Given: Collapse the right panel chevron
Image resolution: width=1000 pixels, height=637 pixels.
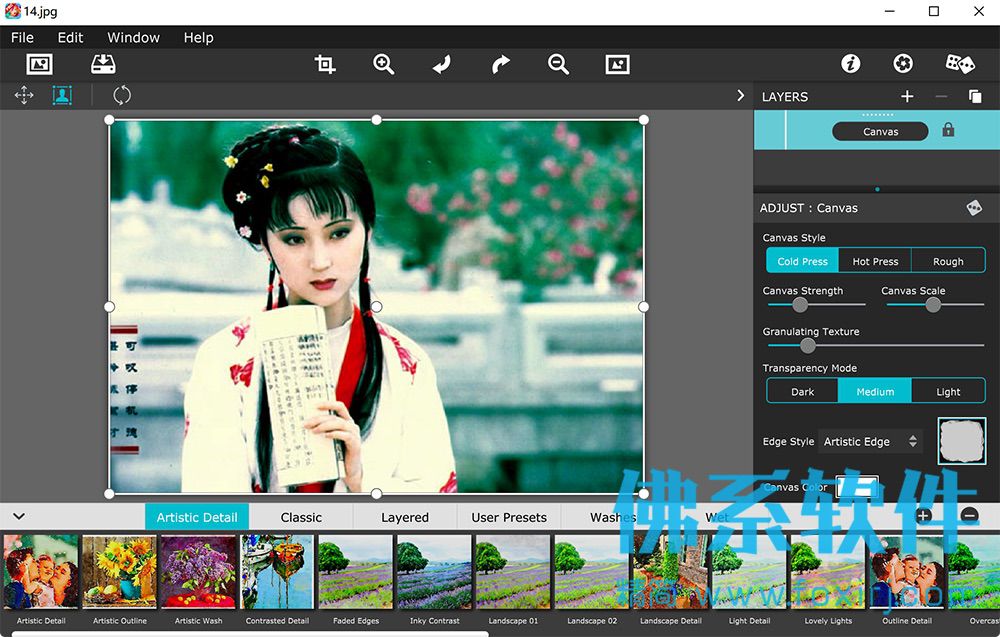Looking at the screenshot, I should pyautogui.click(x=740, y=96).
